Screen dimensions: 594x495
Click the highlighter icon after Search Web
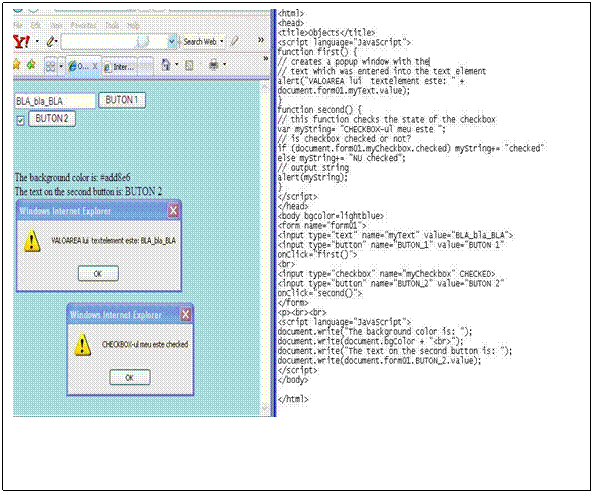pyautogui.click(x=235, y=41)
